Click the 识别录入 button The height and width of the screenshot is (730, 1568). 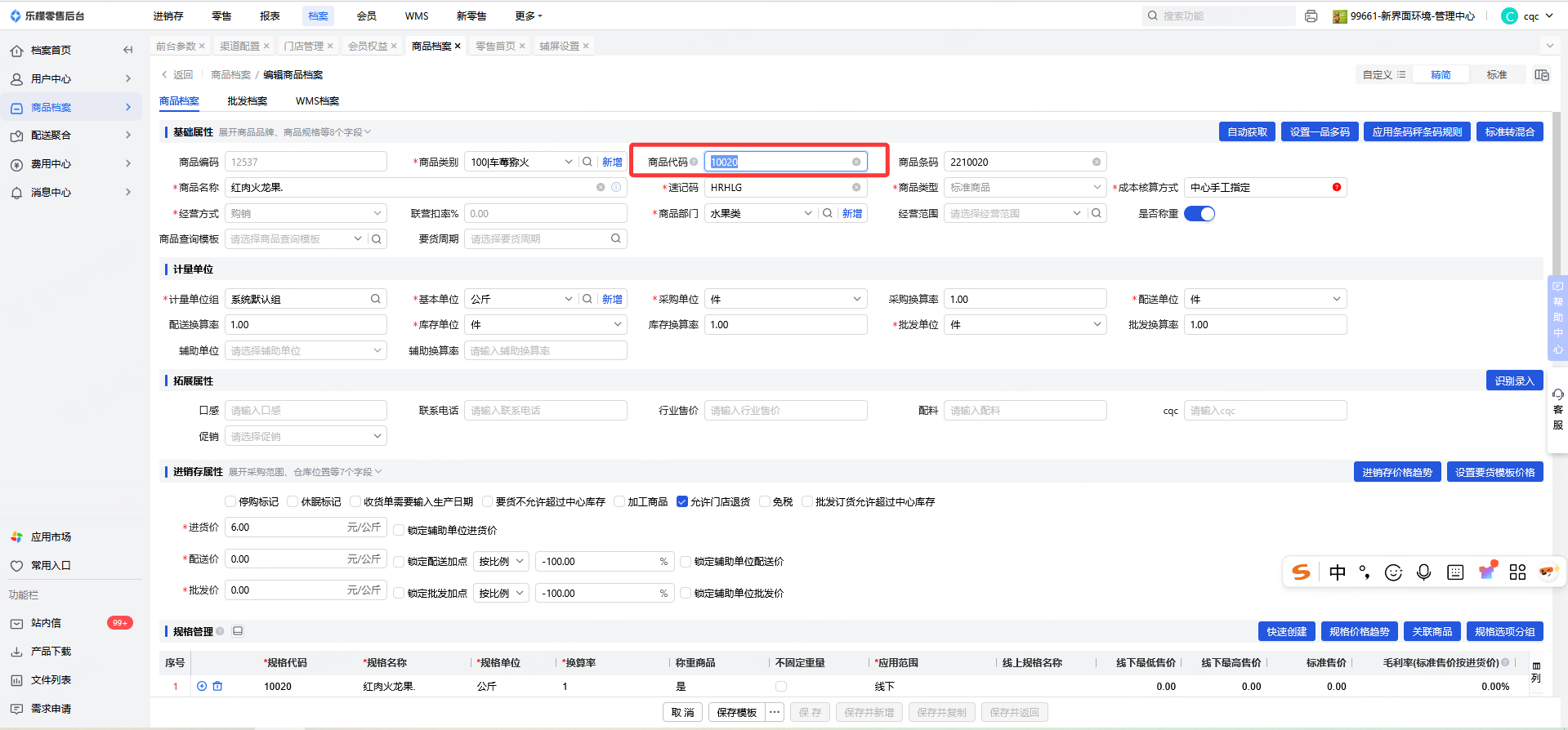1514,381
